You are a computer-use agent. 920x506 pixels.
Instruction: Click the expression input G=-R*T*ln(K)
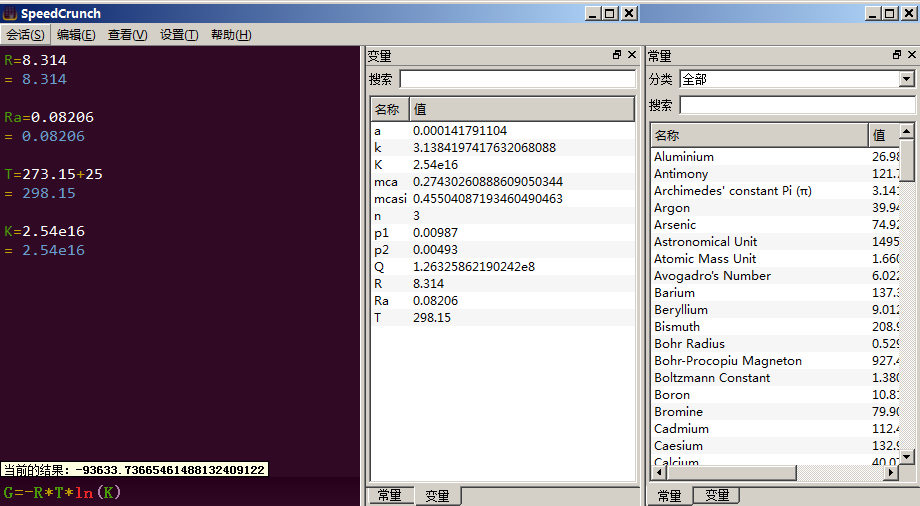click(180, 492)
